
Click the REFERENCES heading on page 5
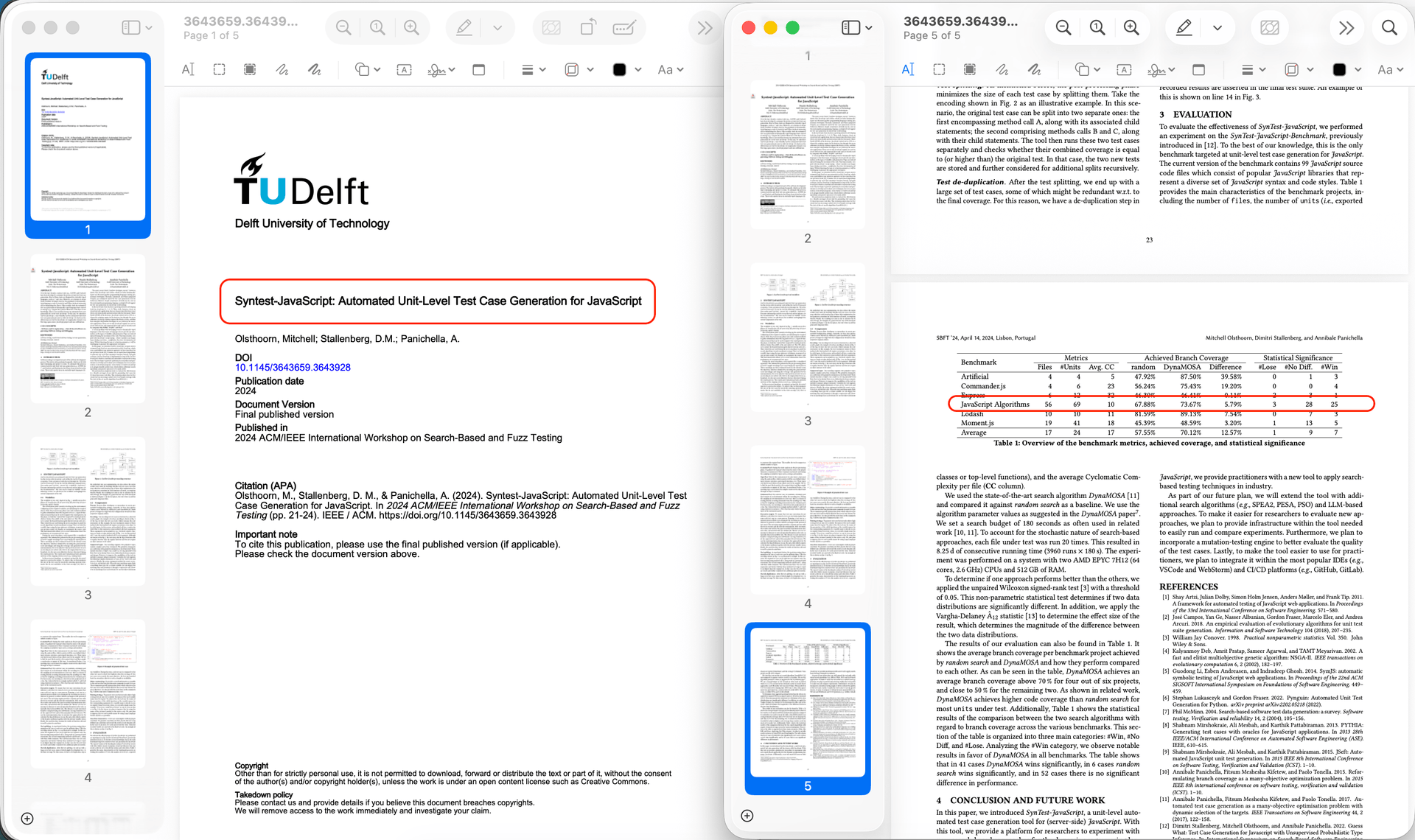[1188, 587]
